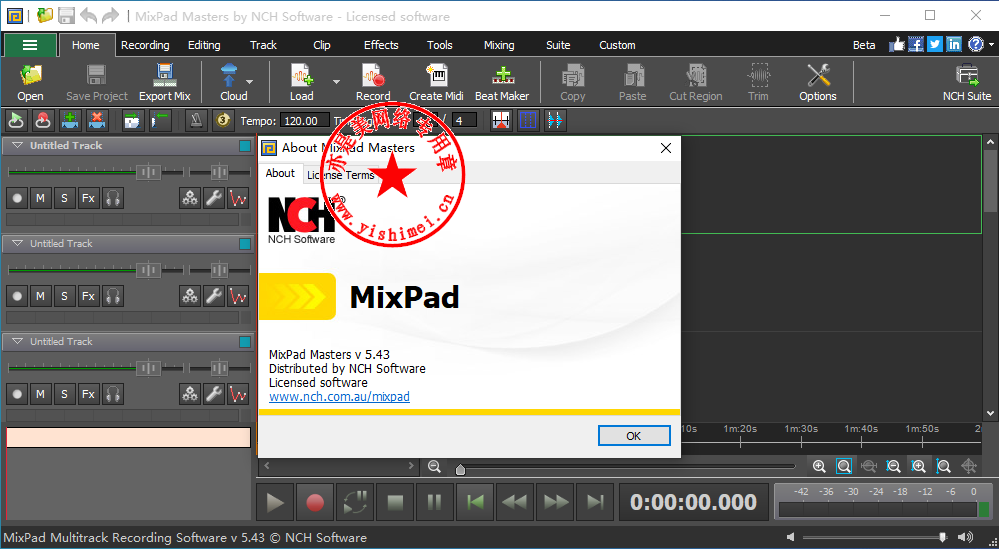Mute the top track with M button
Image resolution: width=999 pixels, height=549 pixels.
(x=41, y=198)
